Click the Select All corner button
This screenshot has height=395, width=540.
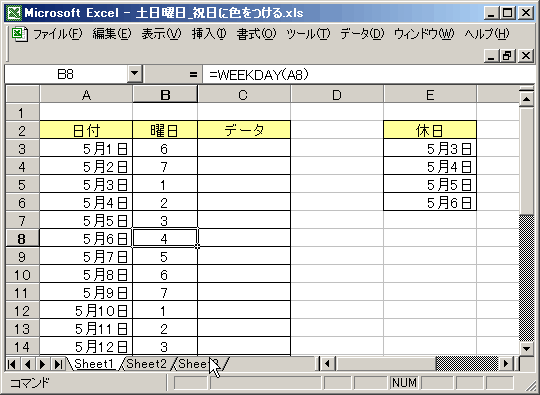point(22,94)
